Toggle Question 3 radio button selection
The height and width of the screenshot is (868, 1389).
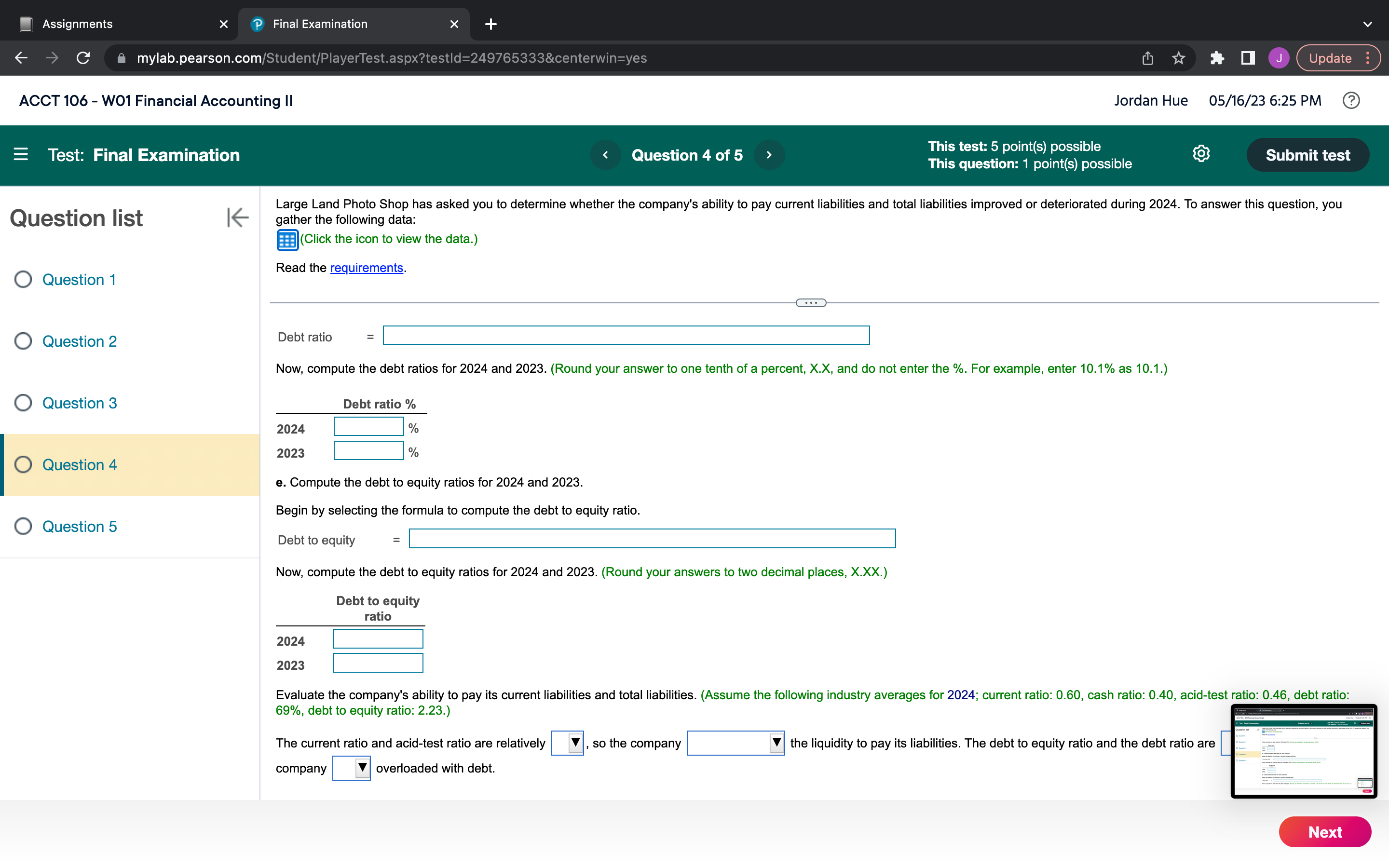pos(24,403)
